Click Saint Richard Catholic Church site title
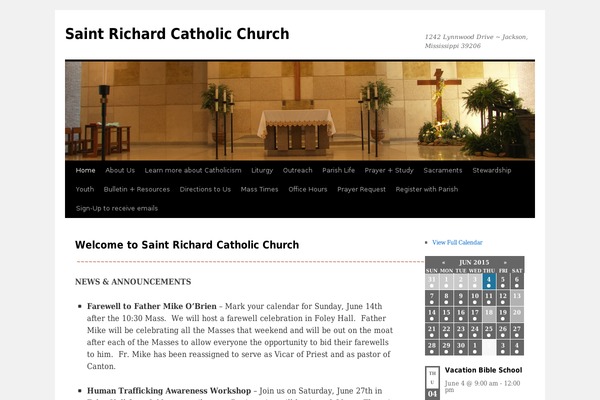 pyautogui.click(x=177, y=34)
